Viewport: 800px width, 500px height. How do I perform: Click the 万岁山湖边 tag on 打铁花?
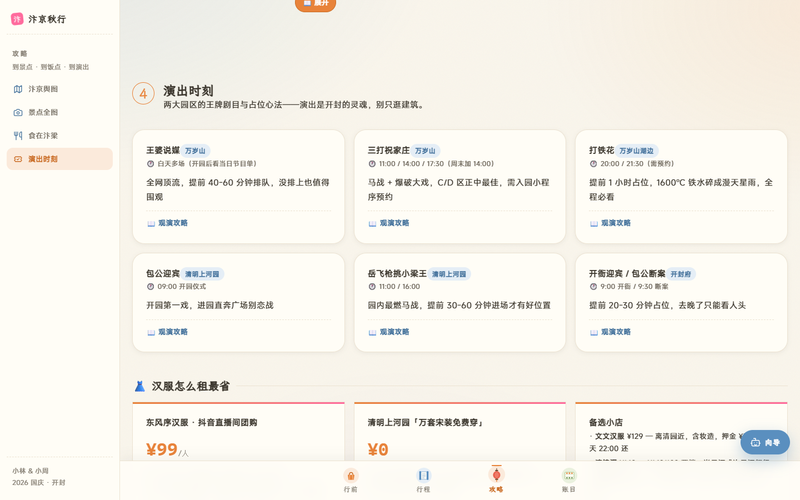[x=636, y=151]
